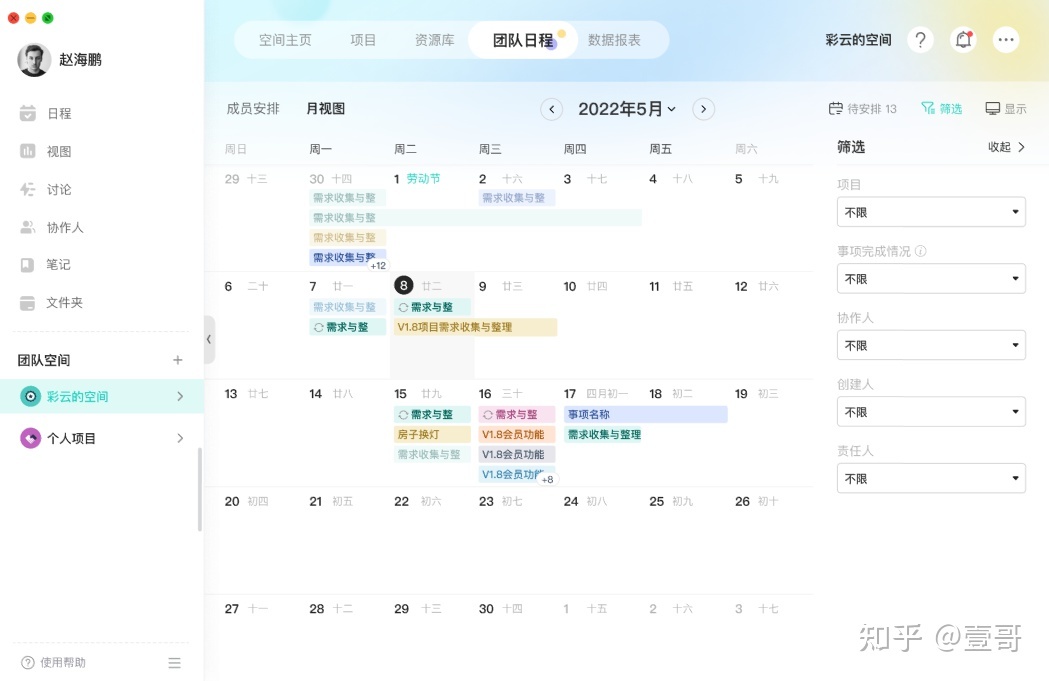Open the V1.8项目需求收集与整理 event
This screenshot has width=1049, height=681.
474,327
